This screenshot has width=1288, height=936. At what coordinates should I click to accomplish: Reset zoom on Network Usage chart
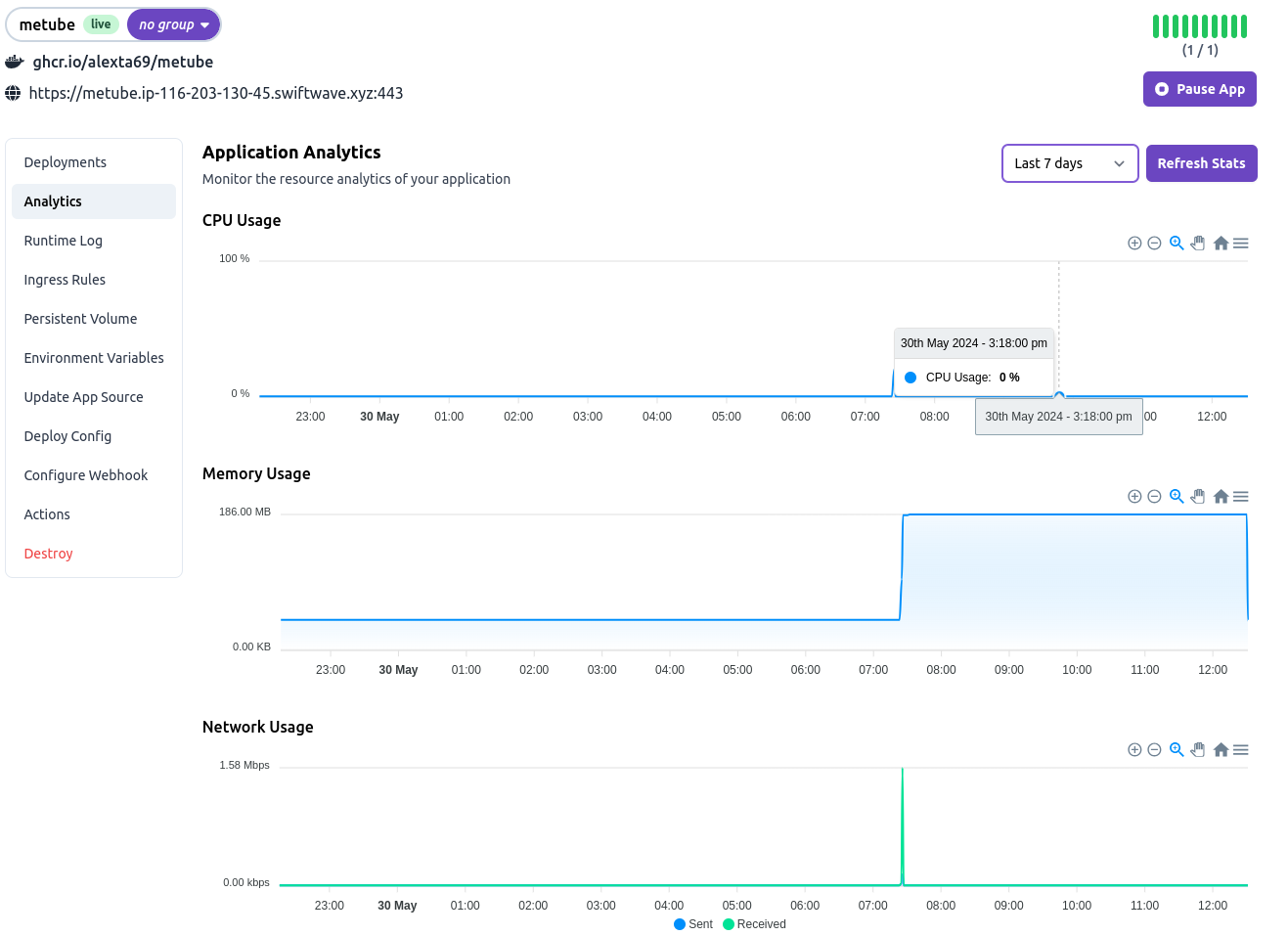1221,750
